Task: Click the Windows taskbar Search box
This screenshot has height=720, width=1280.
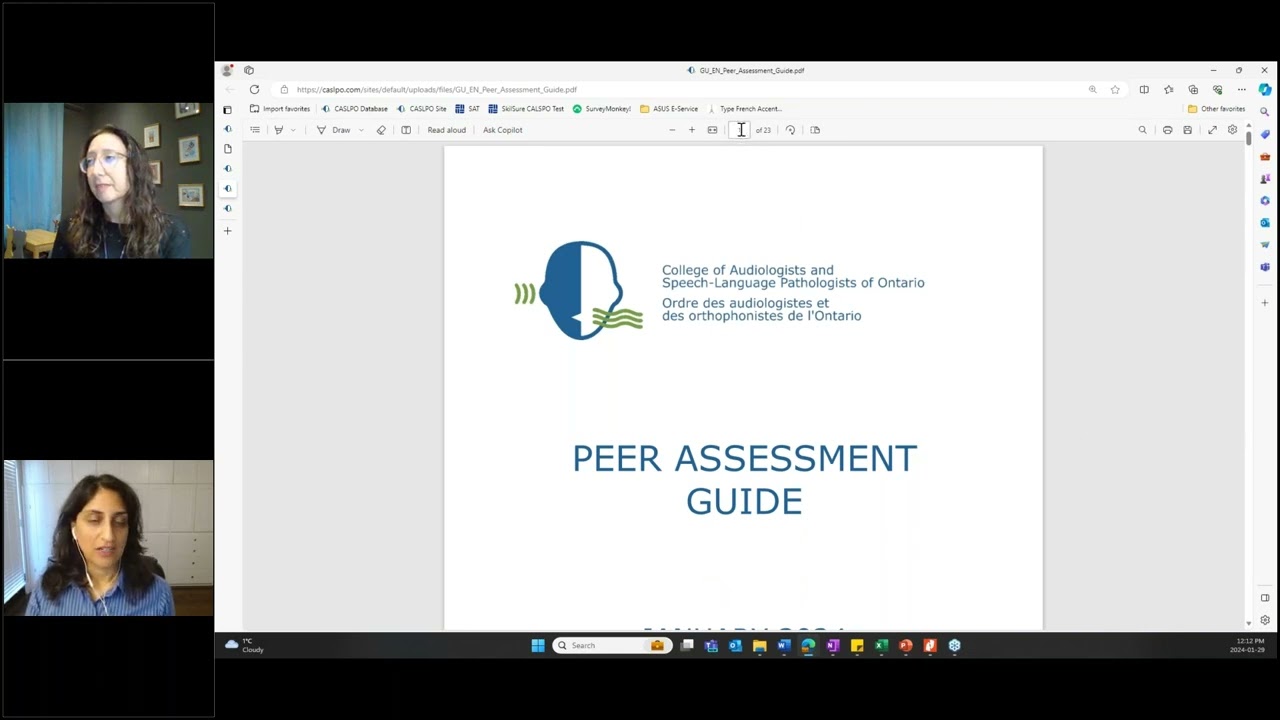Action: coord(612,646)
